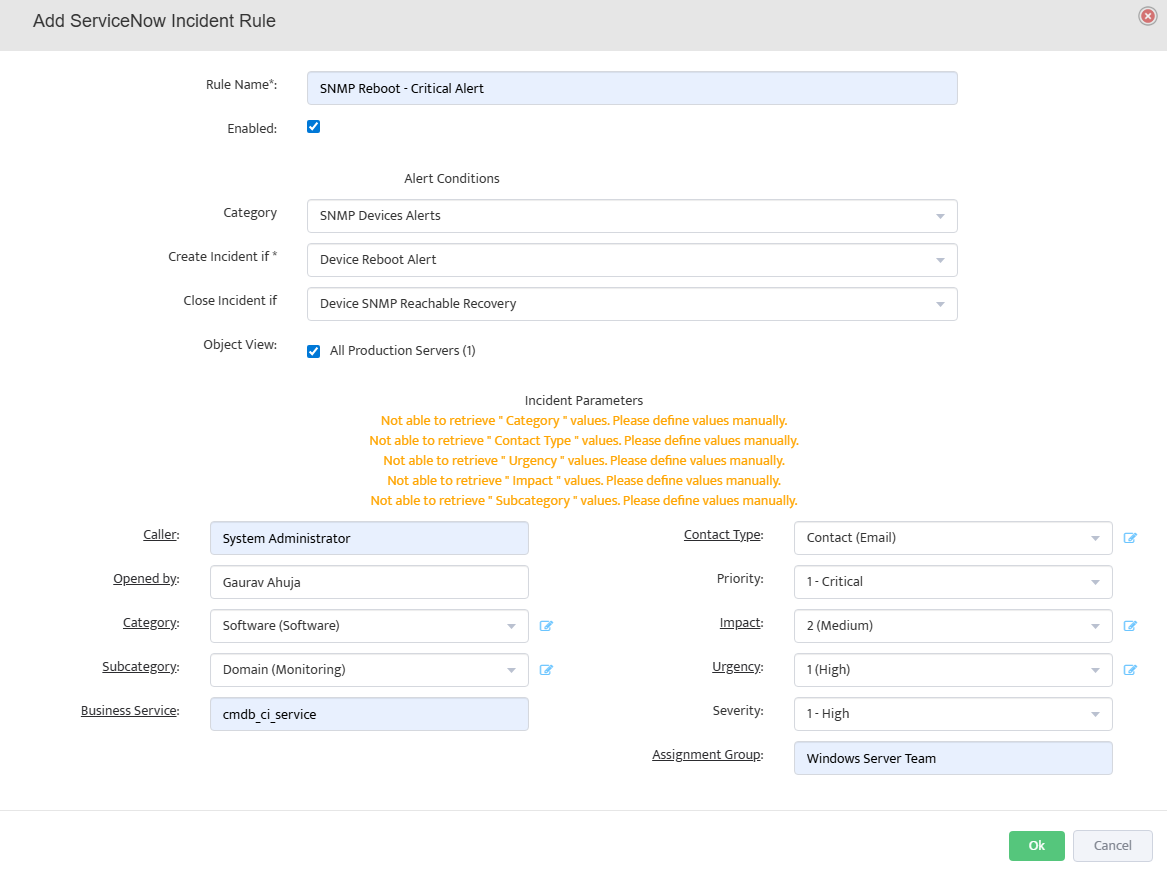The width and height of the screenshot is (1167, 876).
Task: Click edit icon beside Category dropdown
Action: pos(546,626)
